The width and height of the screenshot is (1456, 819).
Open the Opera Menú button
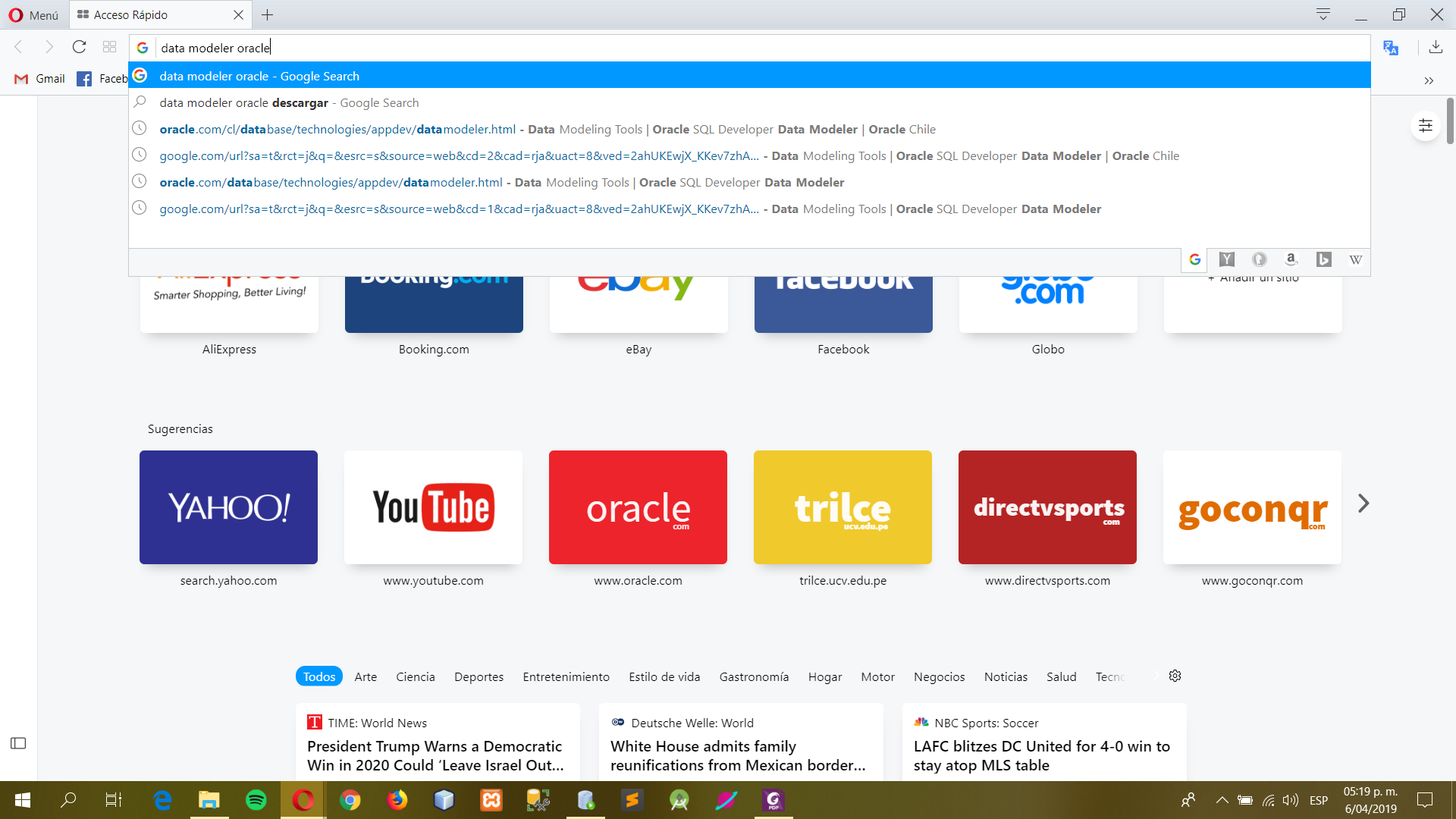[x=33, y=15]
